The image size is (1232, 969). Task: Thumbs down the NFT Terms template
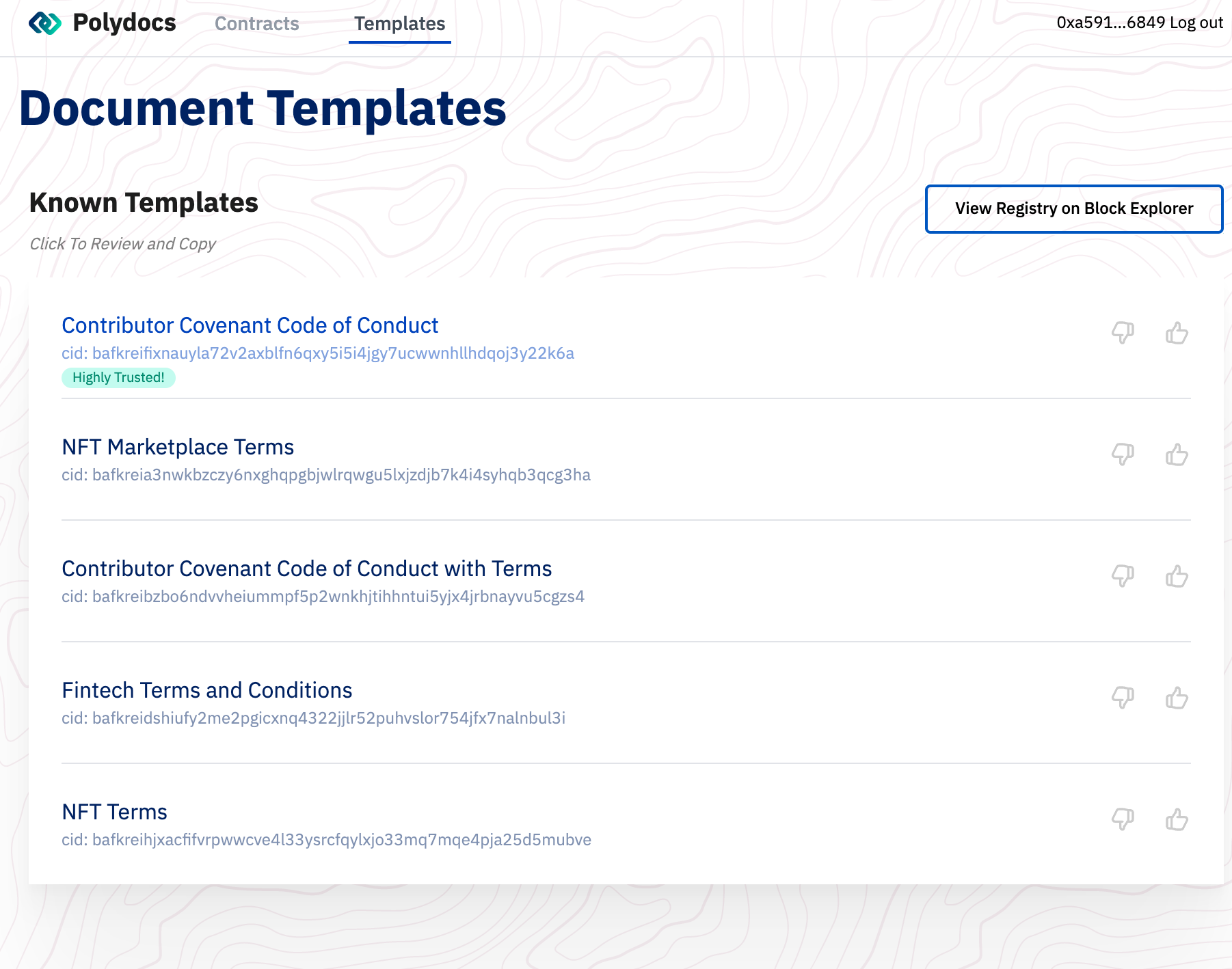click(x=1123, y=819)
